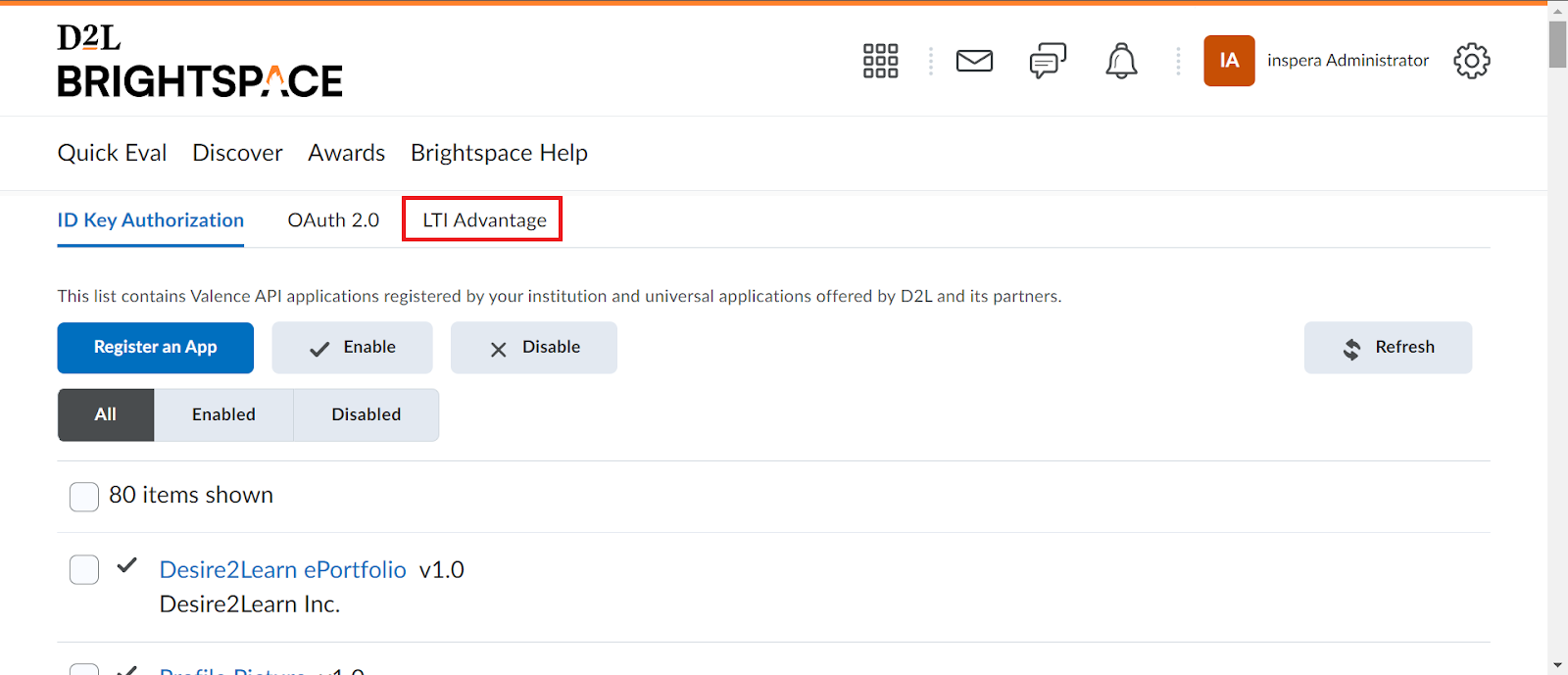
Task: Open the notifications bell icon
Action: tap(1121, 61)
